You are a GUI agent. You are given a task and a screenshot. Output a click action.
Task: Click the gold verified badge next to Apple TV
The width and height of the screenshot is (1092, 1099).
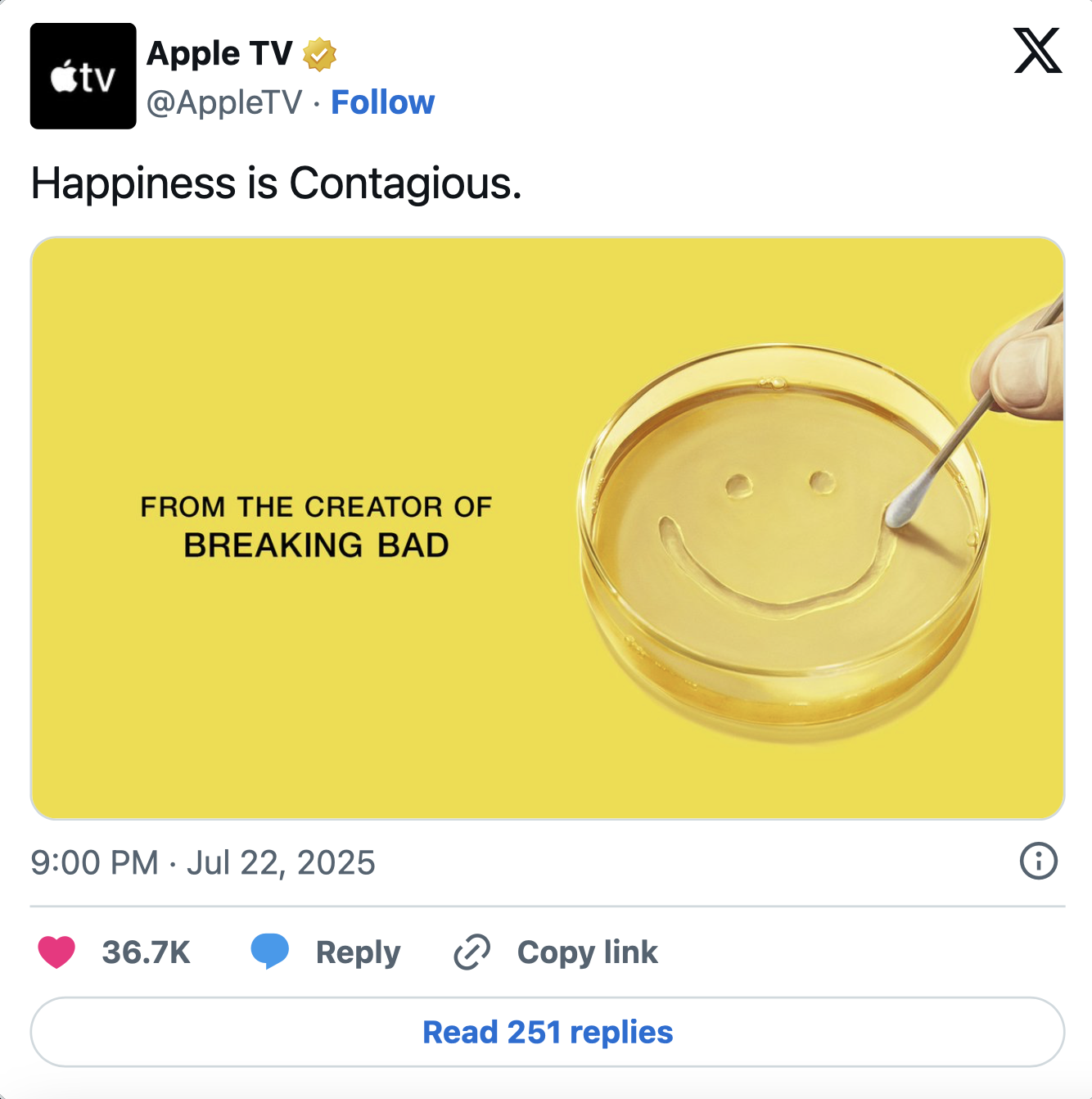point(319,53)
